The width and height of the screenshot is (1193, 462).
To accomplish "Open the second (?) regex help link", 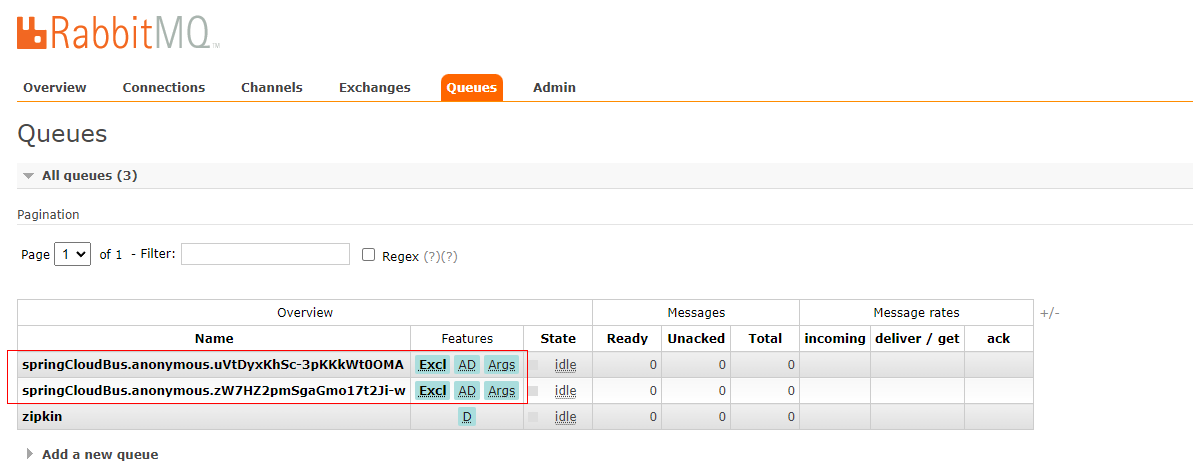I will pos(449,256).
